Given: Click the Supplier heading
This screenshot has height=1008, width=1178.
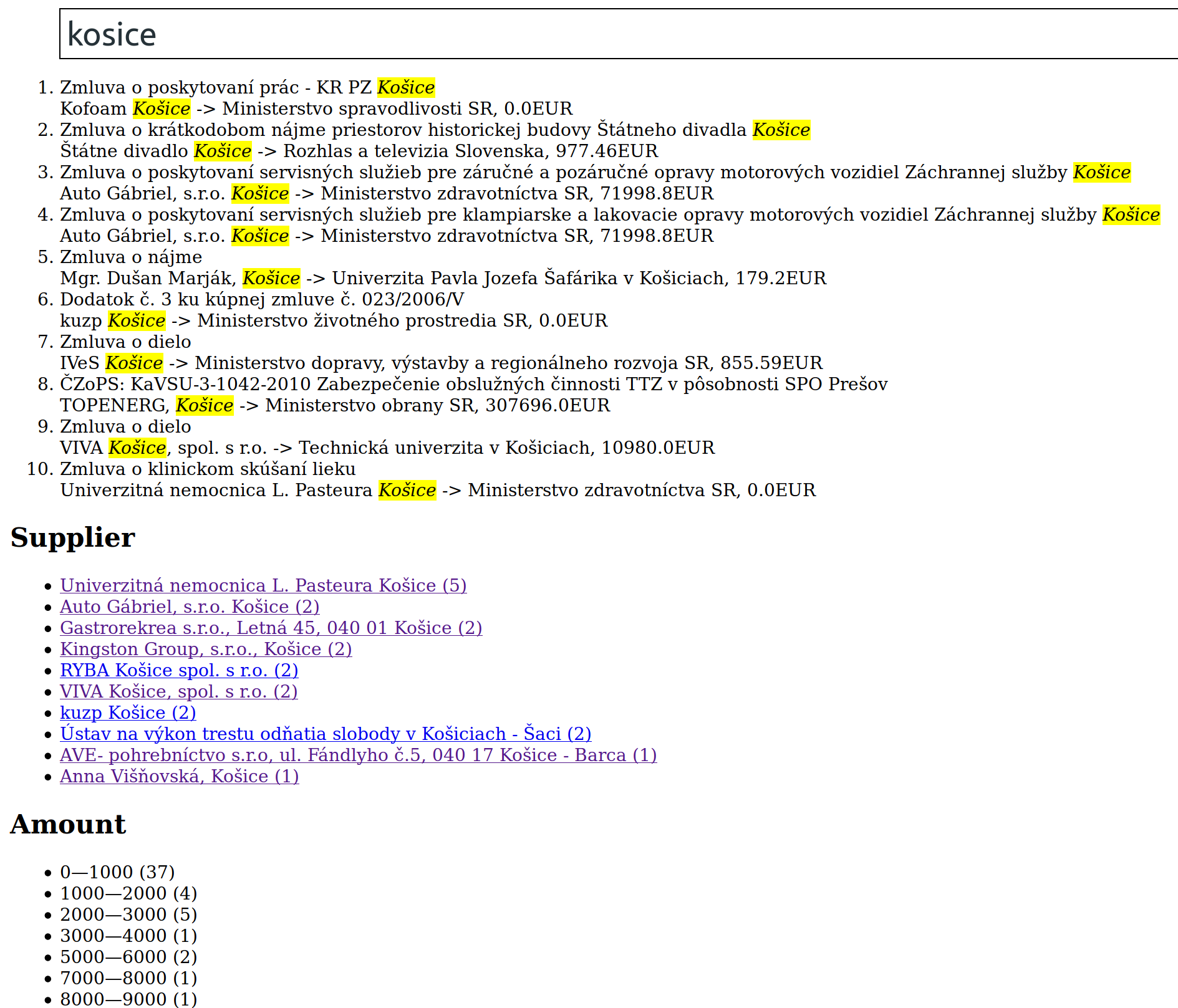Looking at the screenshot, I should pyautogui.click(x=73, y=537).
